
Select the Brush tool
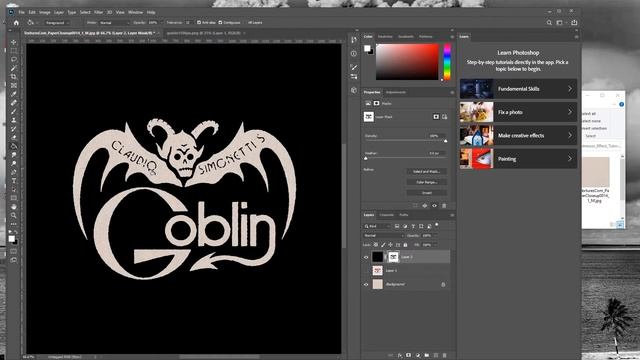coord(13,111)
